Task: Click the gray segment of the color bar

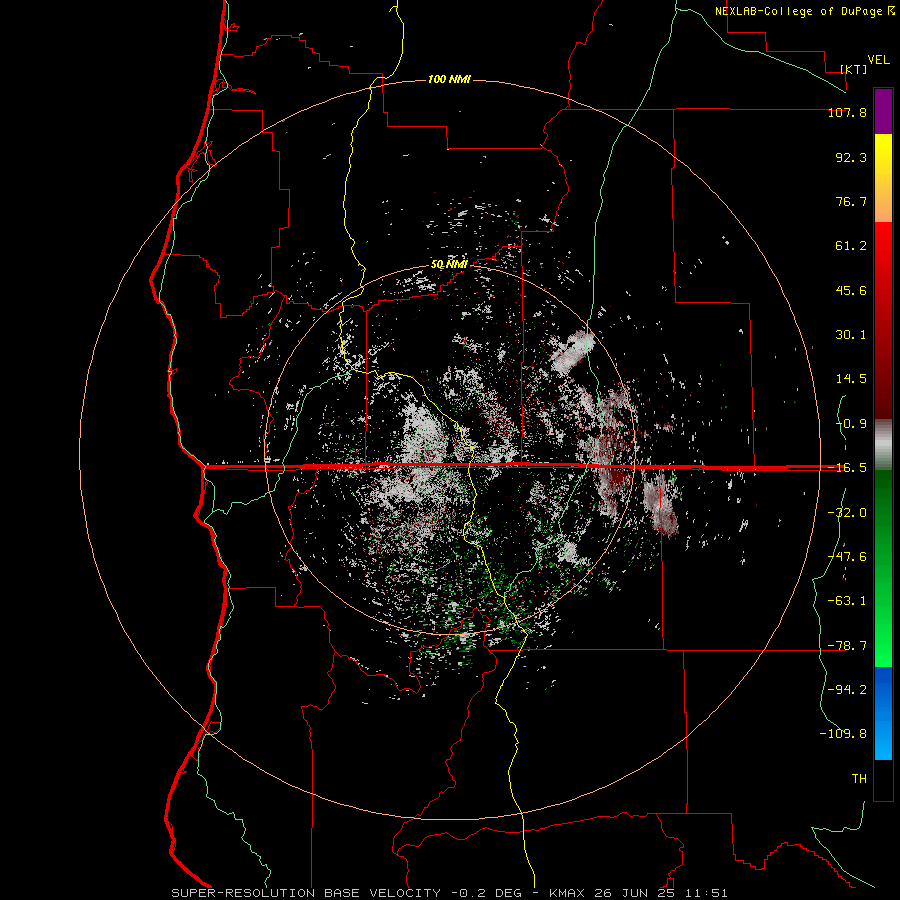Action: coord(883,445)
